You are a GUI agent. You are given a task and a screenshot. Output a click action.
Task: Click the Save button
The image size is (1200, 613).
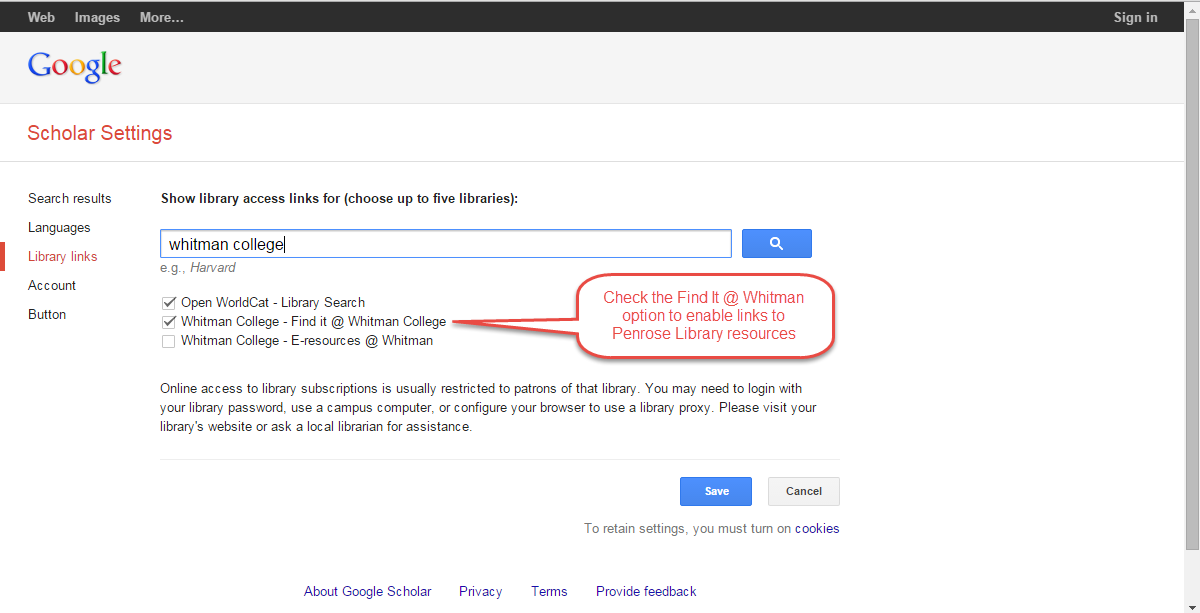[715, 491]
